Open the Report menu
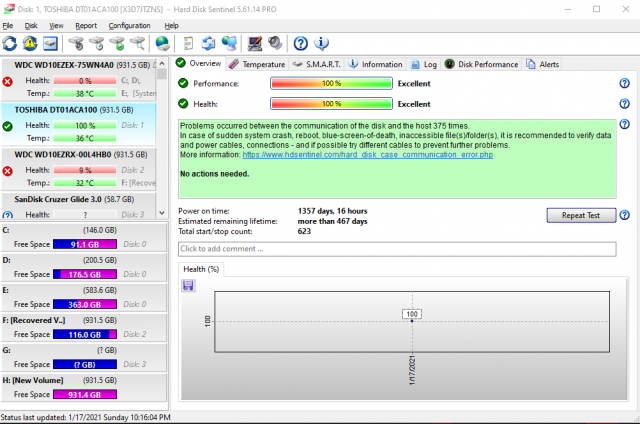 tap(86, 25)
